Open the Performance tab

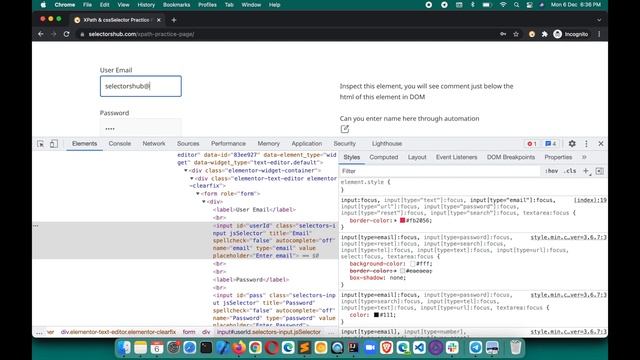point(228,144)
